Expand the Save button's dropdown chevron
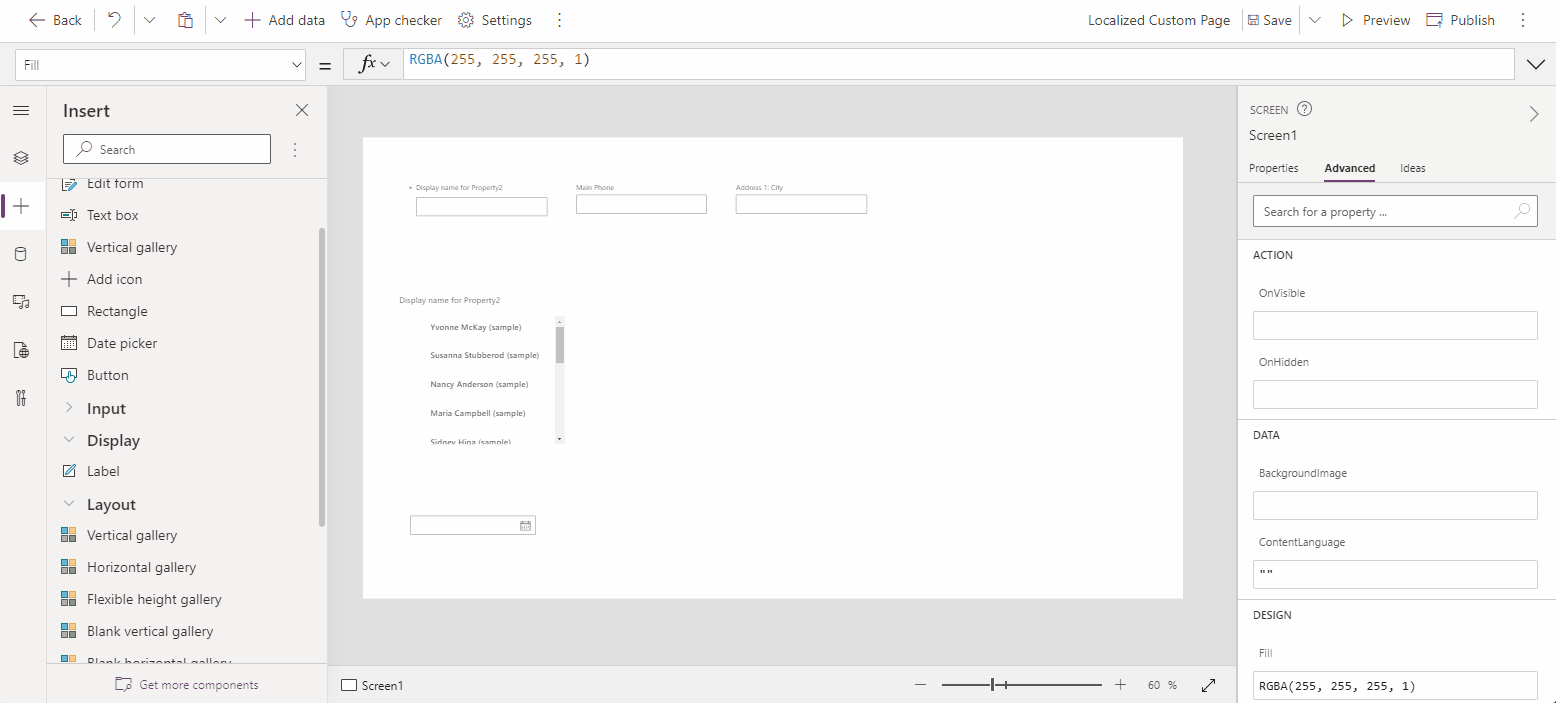This screenshot has height=703, width=1556. click(x=1313, y=19)
